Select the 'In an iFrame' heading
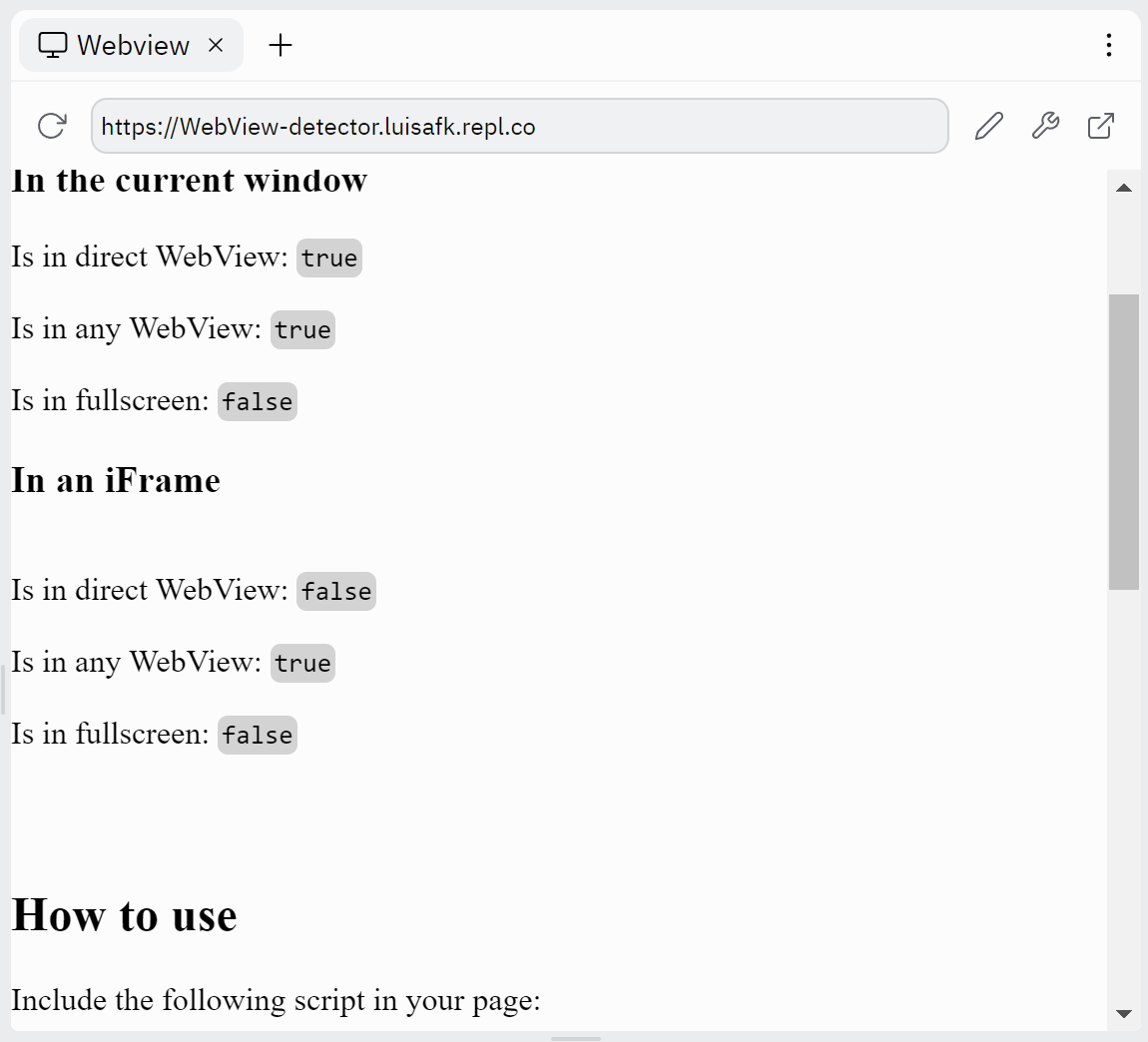 115,480
